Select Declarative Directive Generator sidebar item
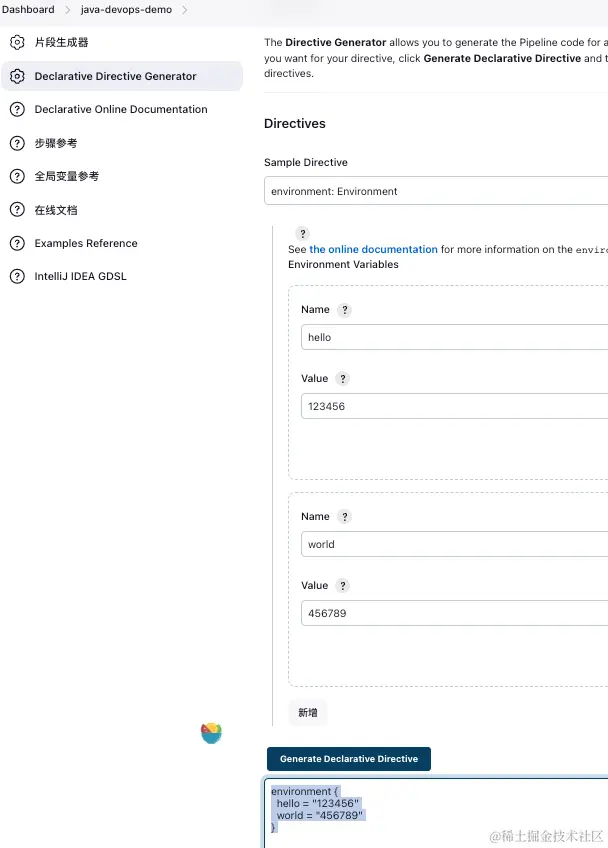 [122, 76]
